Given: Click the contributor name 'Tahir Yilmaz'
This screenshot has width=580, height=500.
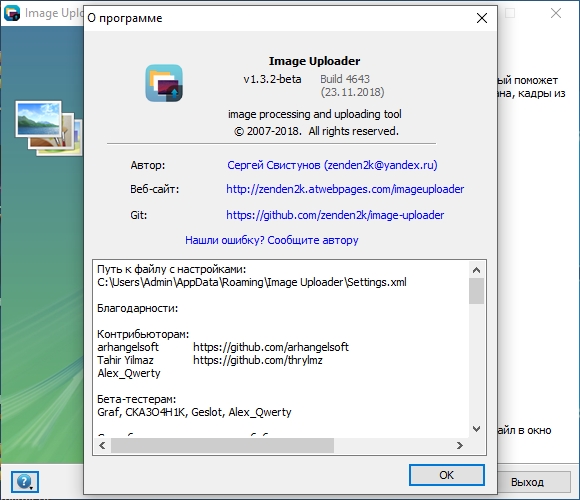Looking at the screenshot, I should point(125,360).
